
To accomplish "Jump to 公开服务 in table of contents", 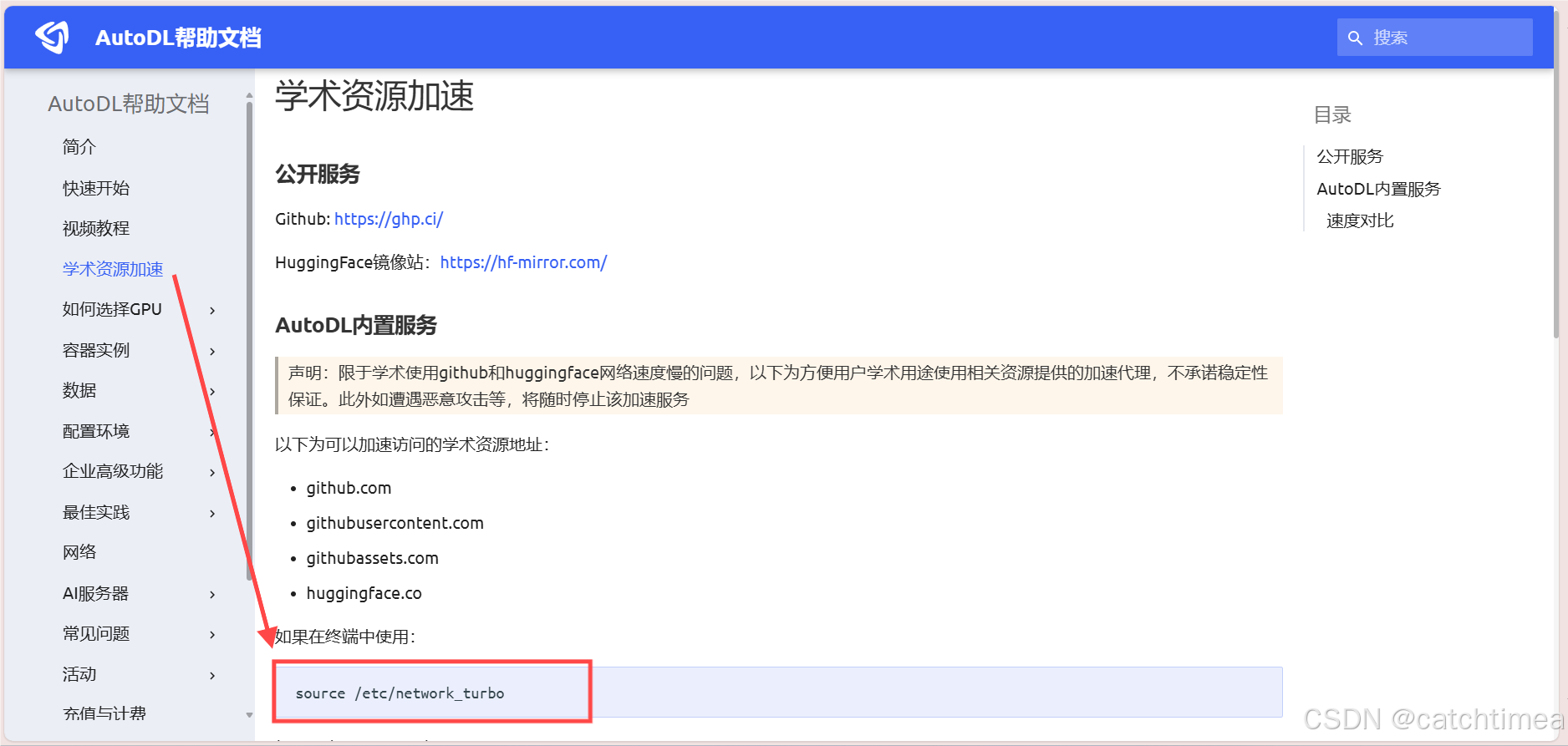I will (x=1350, y=157).
